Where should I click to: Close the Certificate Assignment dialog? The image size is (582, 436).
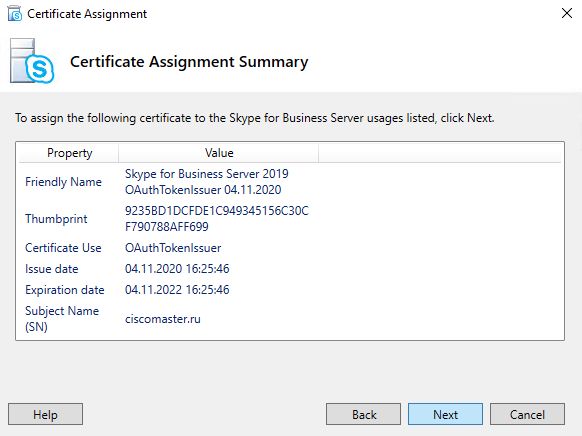[567, 13]
